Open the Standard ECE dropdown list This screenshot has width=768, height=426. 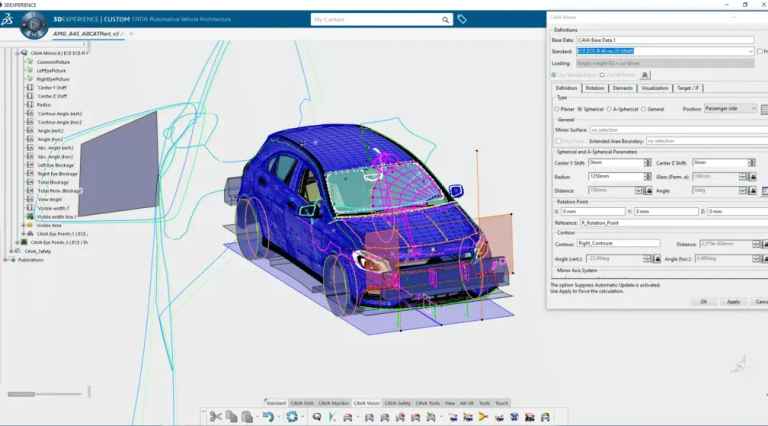pos(750,51)
